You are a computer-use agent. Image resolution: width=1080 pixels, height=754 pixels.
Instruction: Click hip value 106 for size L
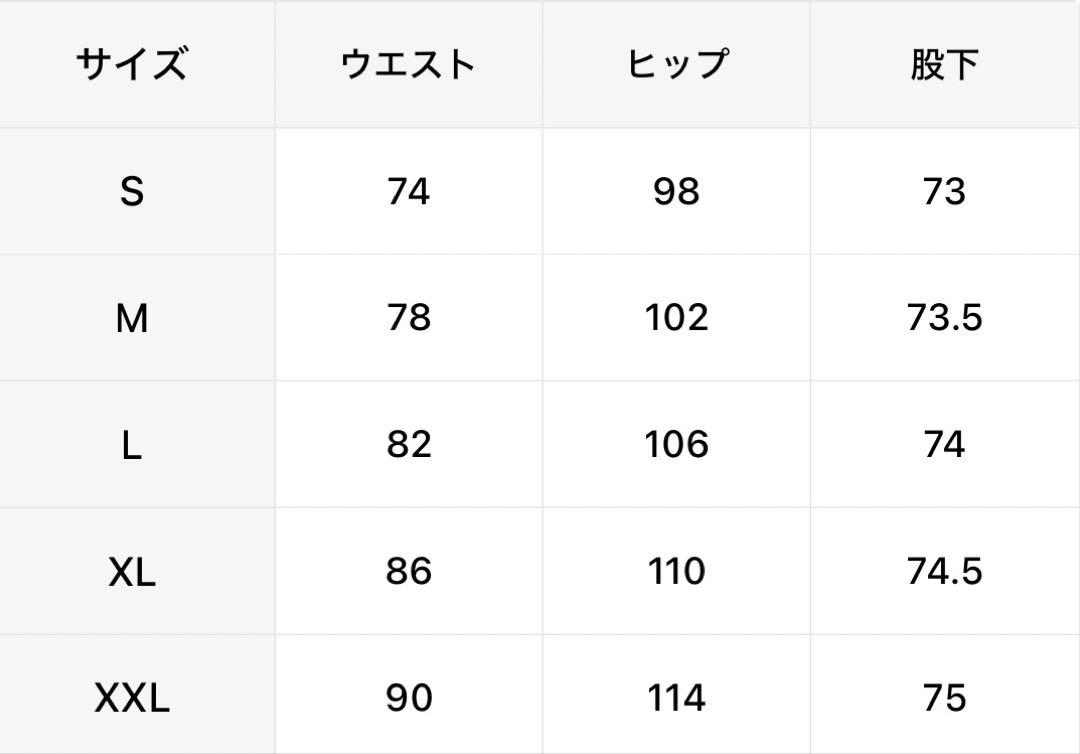(676, 445)
